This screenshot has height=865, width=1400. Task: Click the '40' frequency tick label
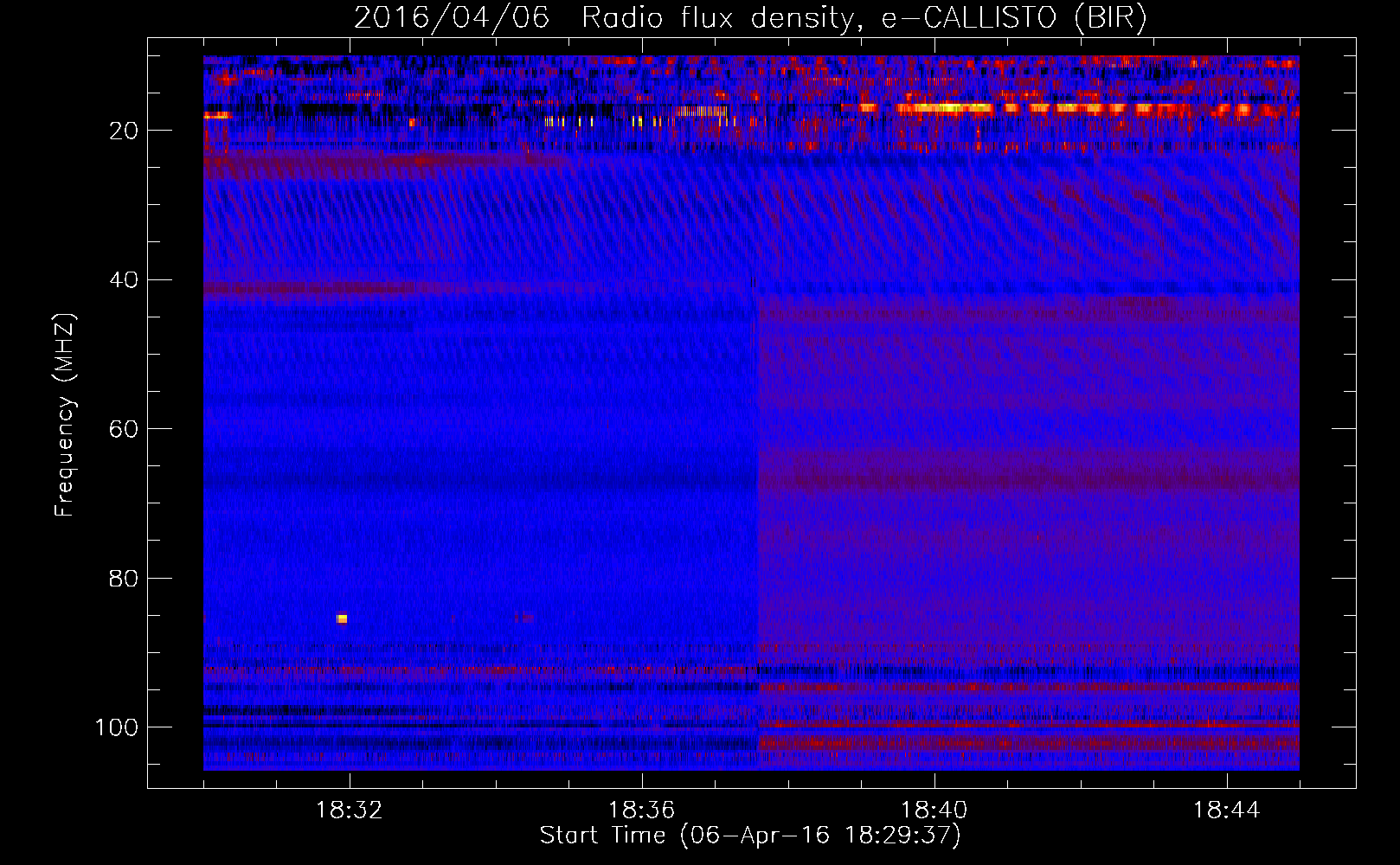pos(124,280)
